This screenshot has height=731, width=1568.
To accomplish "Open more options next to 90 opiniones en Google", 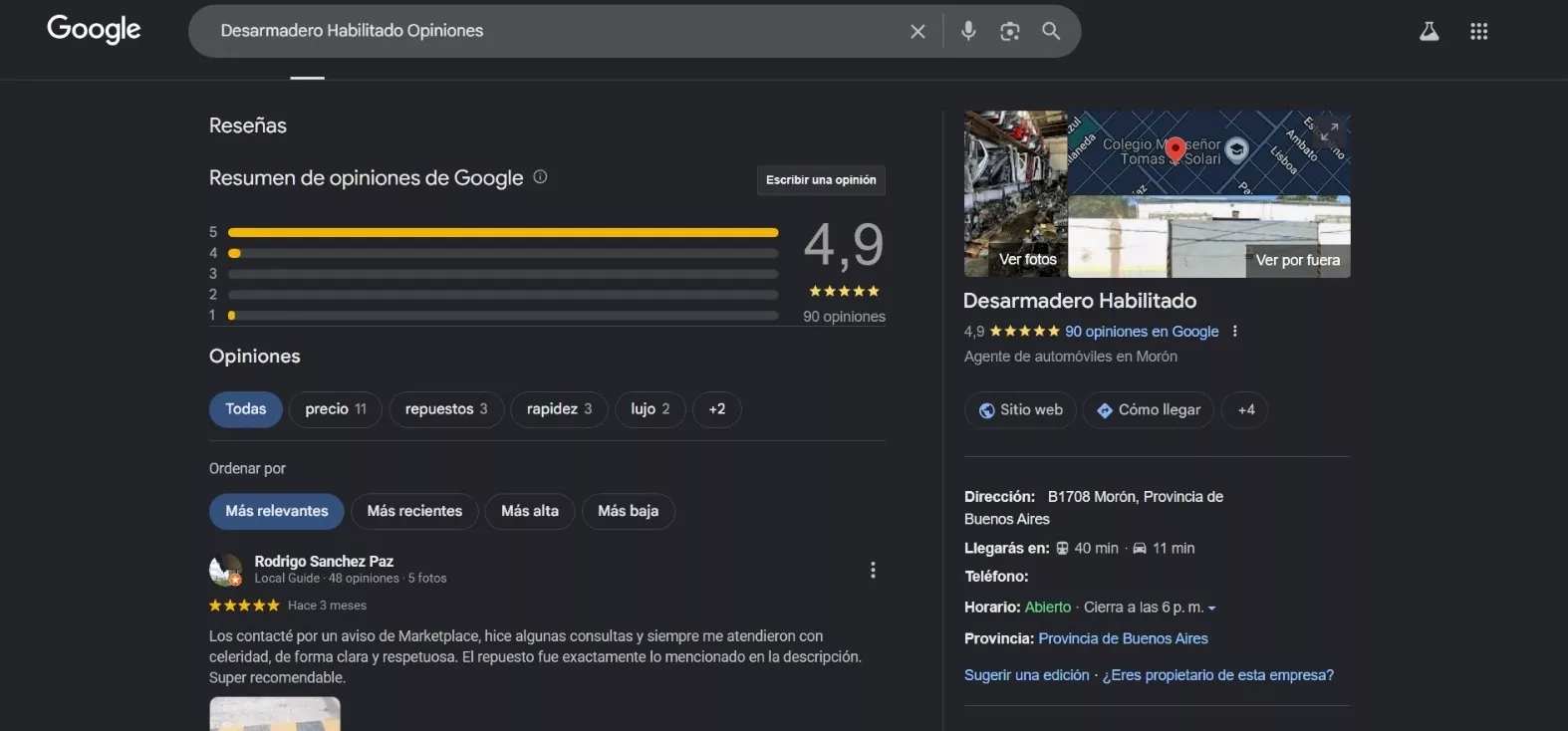I will [1235, 332].
